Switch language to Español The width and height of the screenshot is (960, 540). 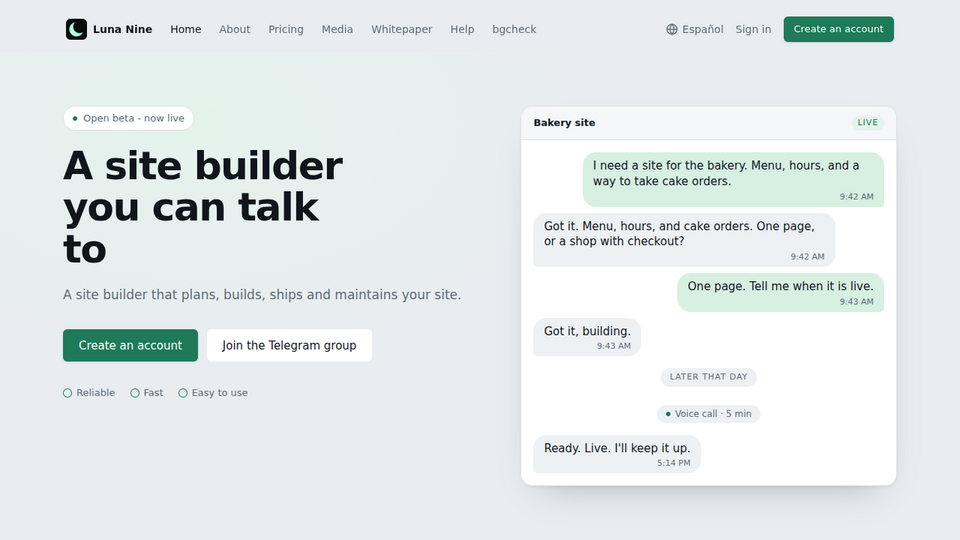pyautogui.click(x=695, y=29)
